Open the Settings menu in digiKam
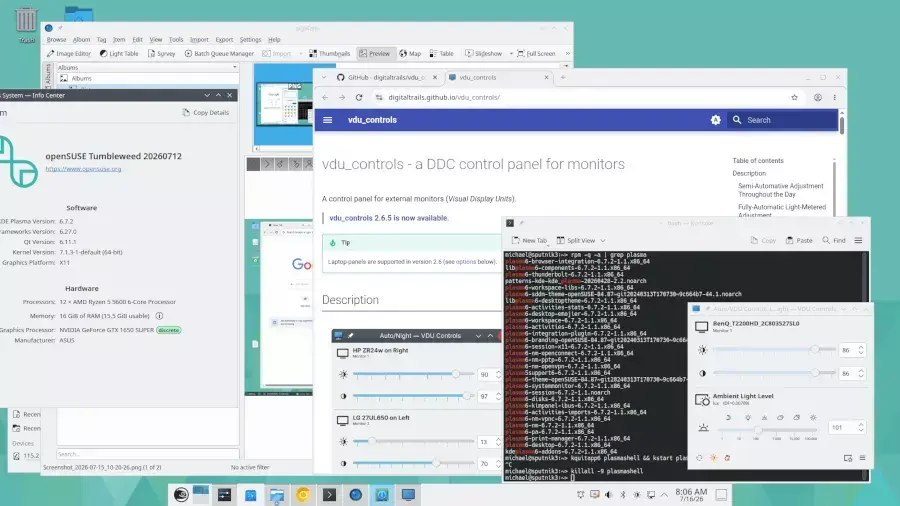The width and height of the screenshot is (900, 506). [250, 40]
